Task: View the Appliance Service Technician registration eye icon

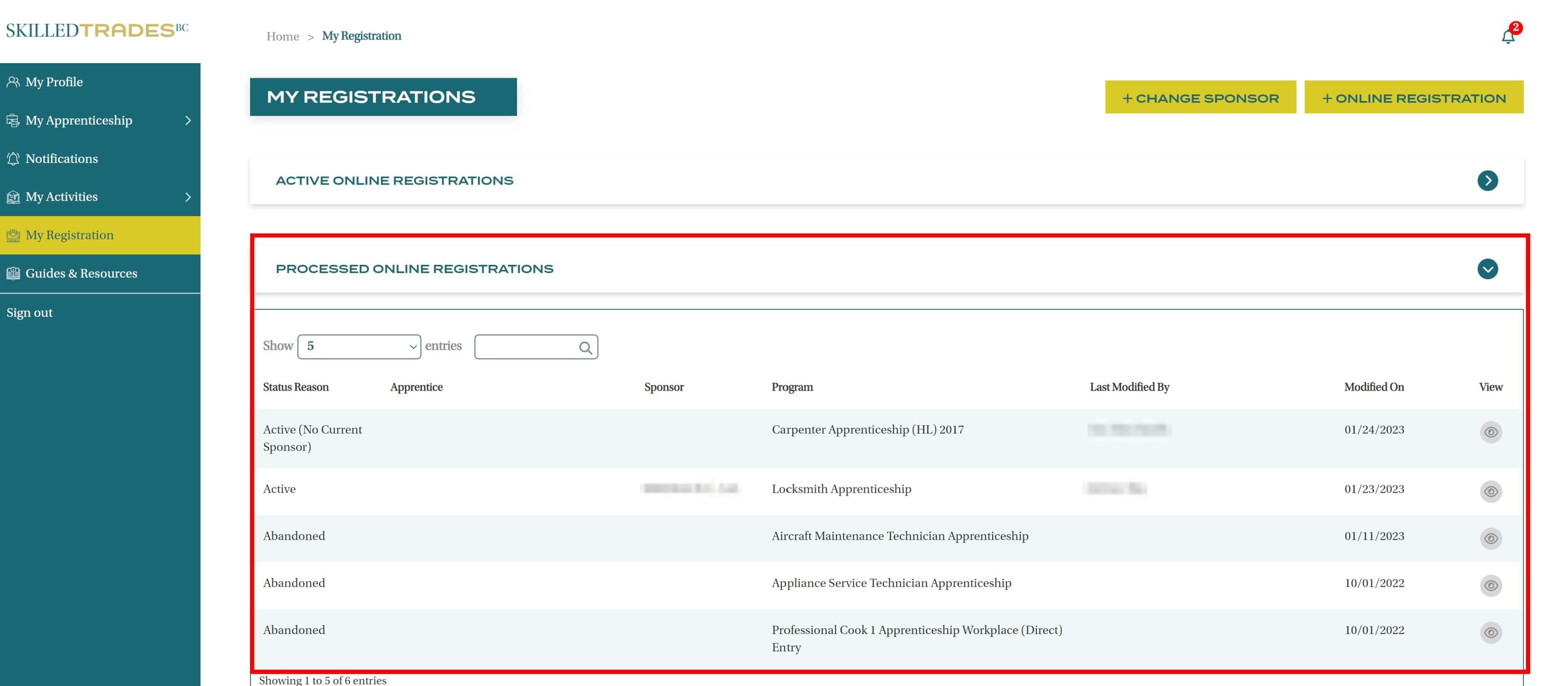Action: click(1490, 585)
